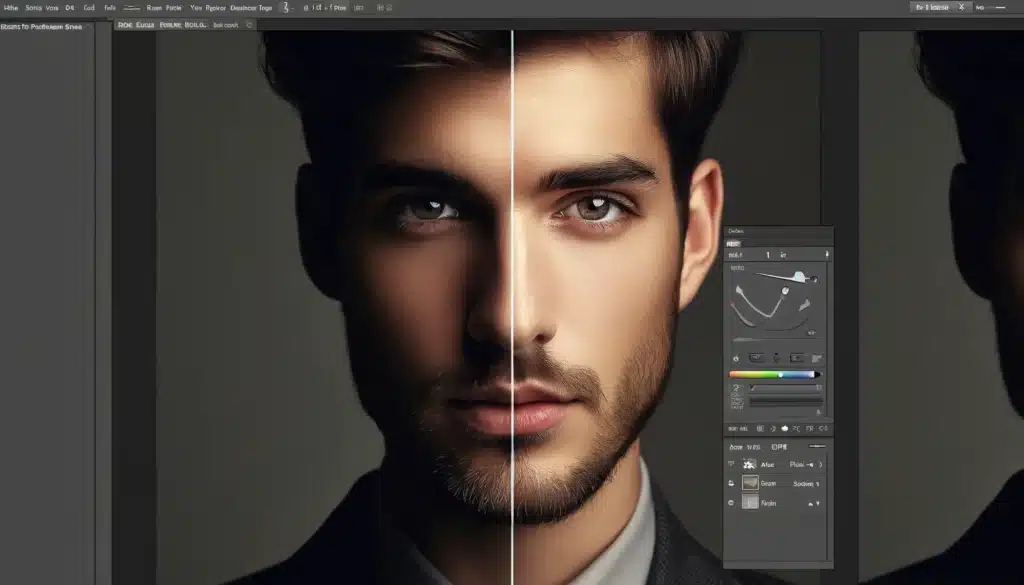Open the 'Hthe' menu in the menu bar
The image size is (1024, 585).
point(11,8)
